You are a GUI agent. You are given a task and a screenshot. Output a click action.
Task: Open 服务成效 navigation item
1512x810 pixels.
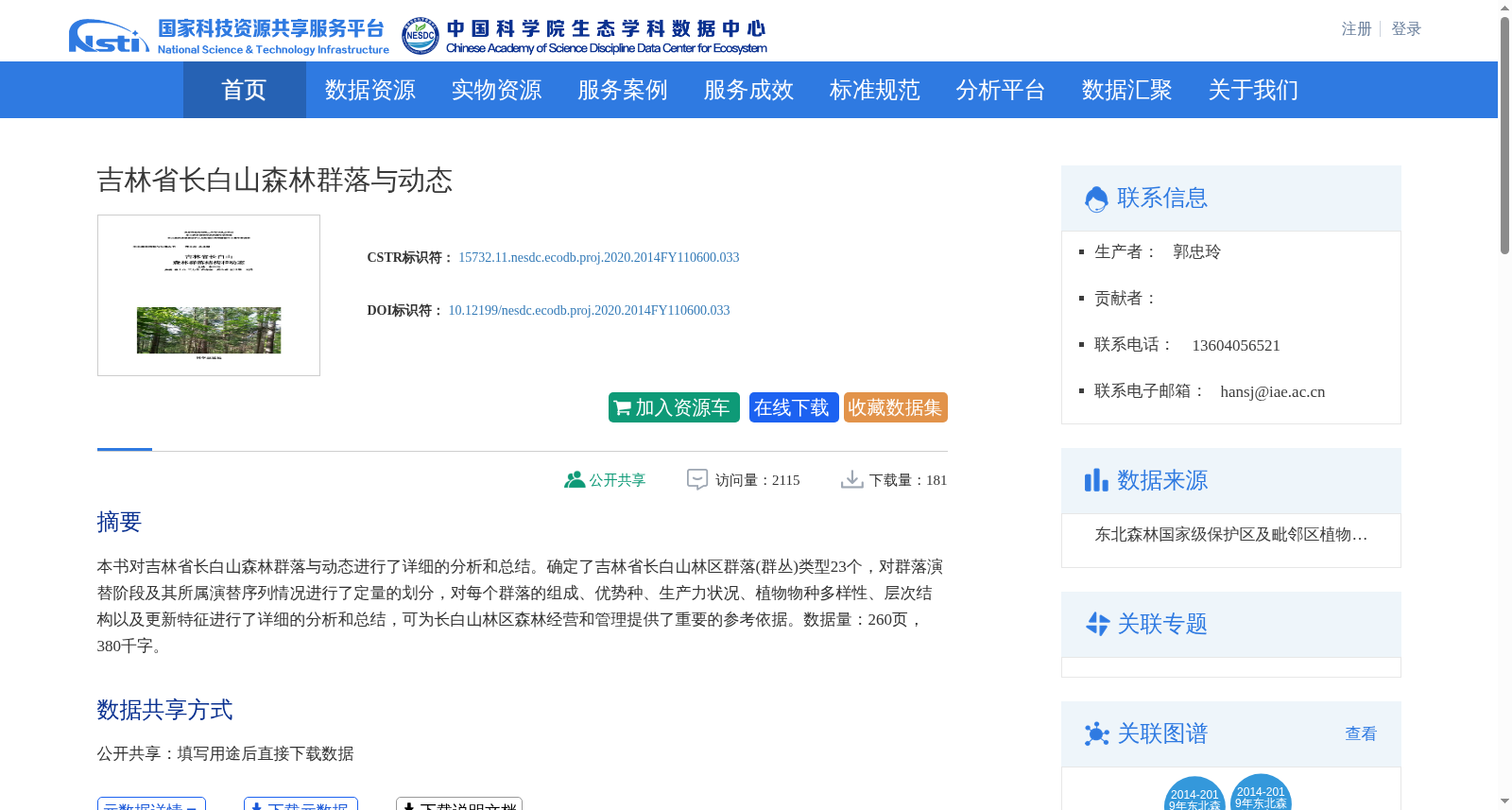pyautogui.click(x=748, y=90)
